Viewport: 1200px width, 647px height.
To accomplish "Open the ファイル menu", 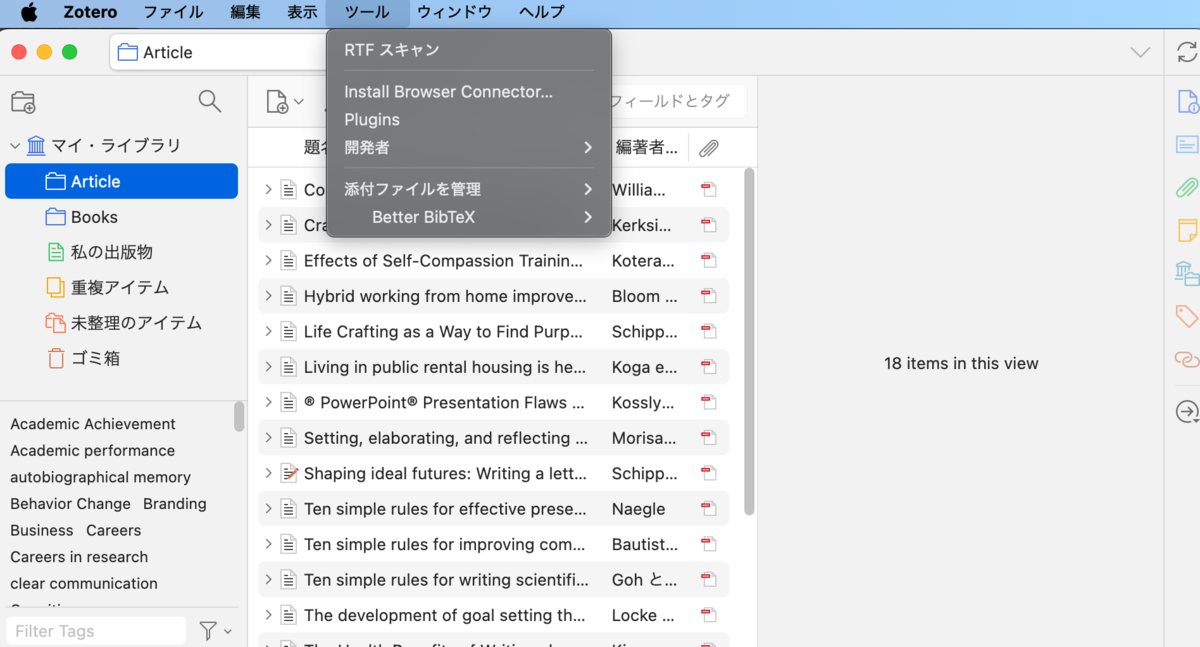I will click(173, 13).
